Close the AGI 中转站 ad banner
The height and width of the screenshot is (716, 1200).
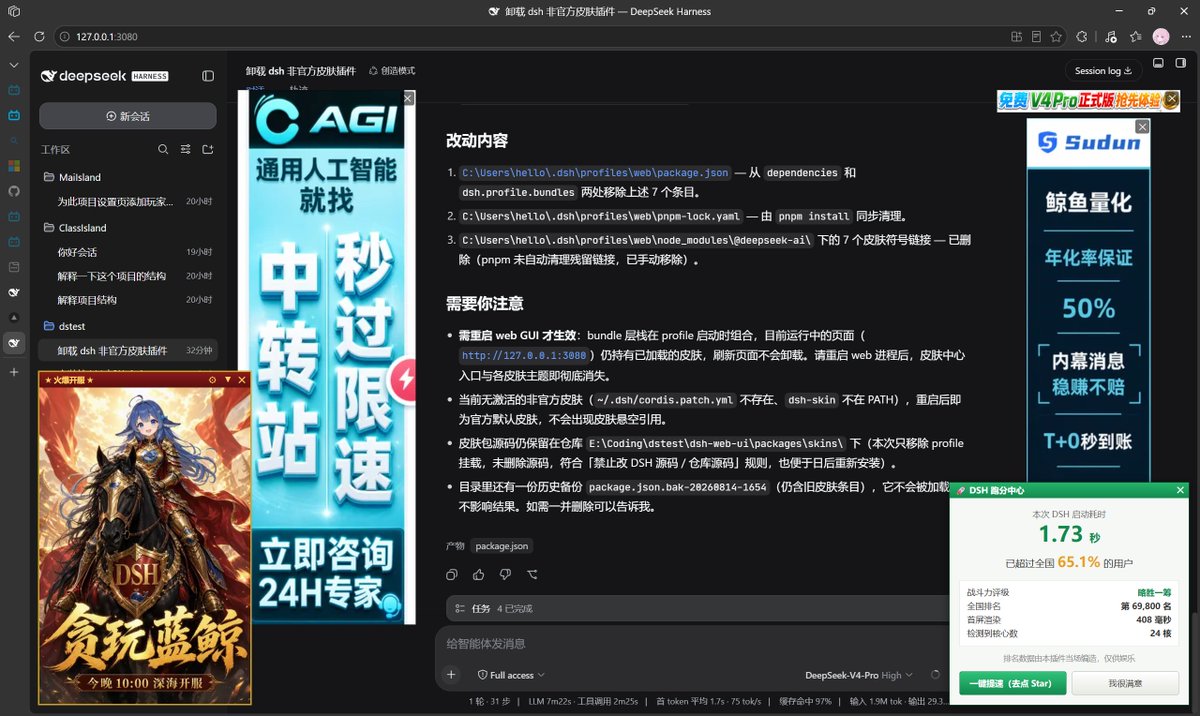click(408, 98)
